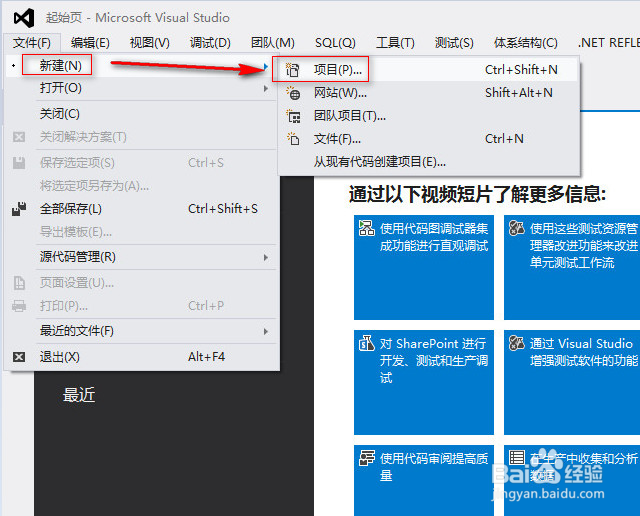Click the production data collection tile icon
Image resolution: width=640 pixels, height=516 pixels.
516,458
